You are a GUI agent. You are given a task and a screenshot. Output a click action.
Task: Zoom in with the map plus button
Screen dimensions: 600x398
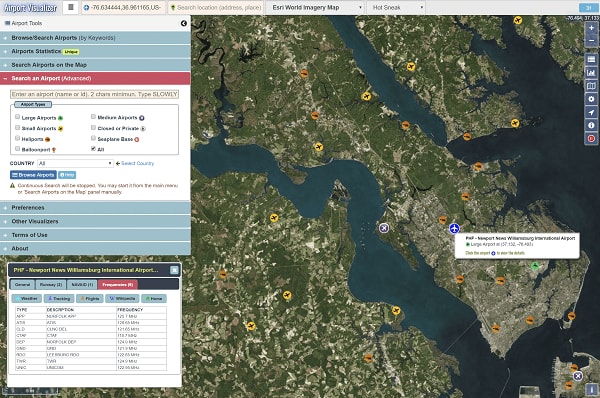(591, 28)
